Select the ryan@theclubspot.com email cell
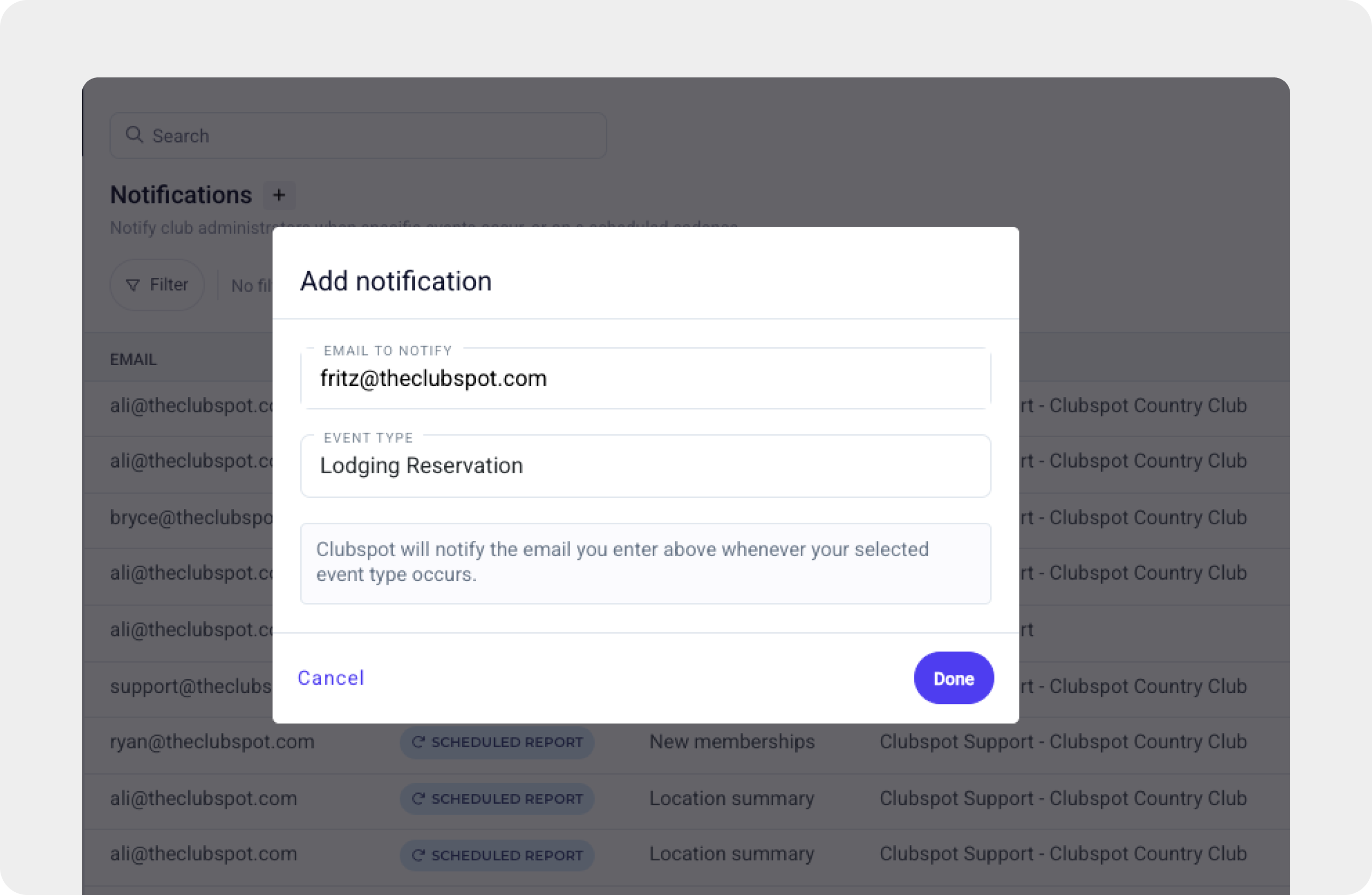The width and height of the screenshot is (1372, 895). (x=212, y=742)
